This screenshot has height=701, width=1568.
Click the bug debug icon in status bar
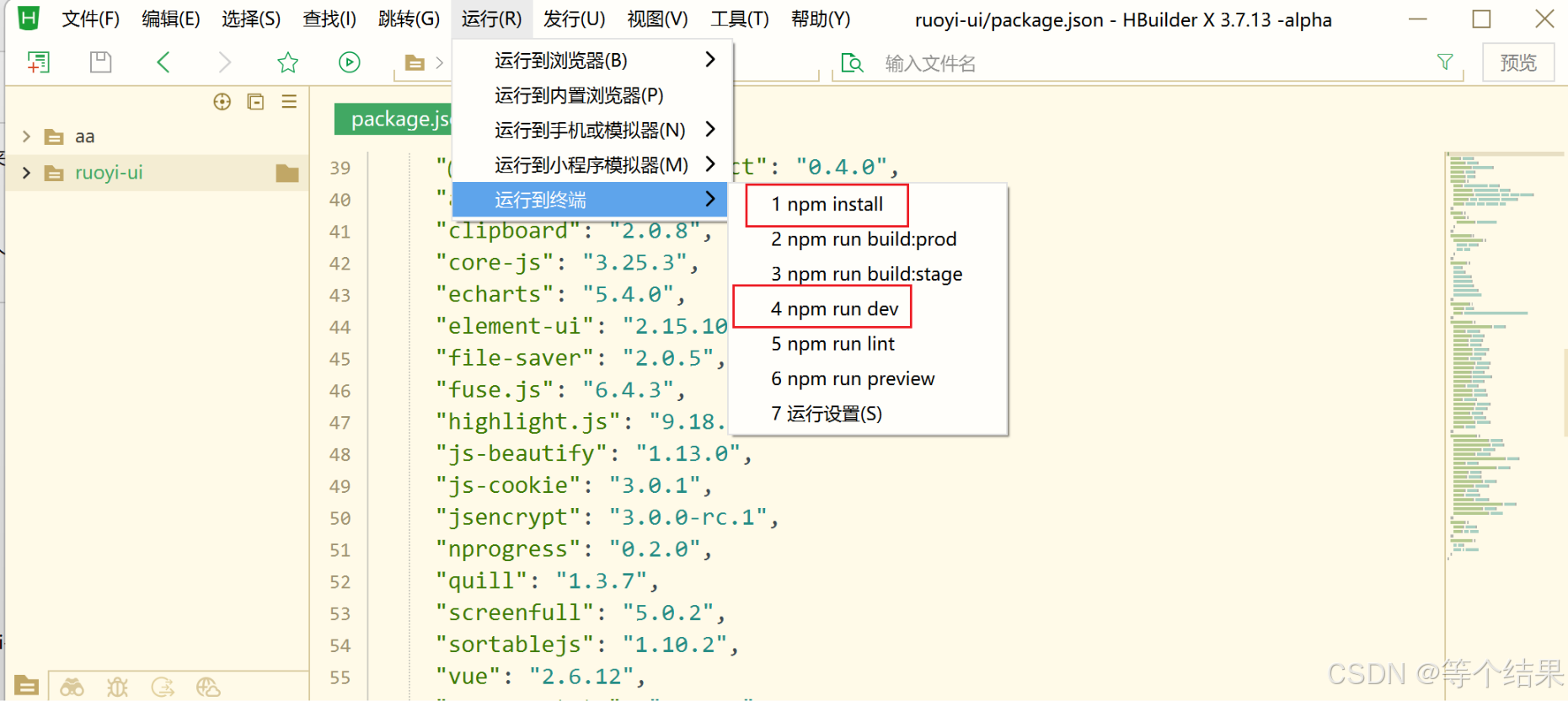[117, 688]
